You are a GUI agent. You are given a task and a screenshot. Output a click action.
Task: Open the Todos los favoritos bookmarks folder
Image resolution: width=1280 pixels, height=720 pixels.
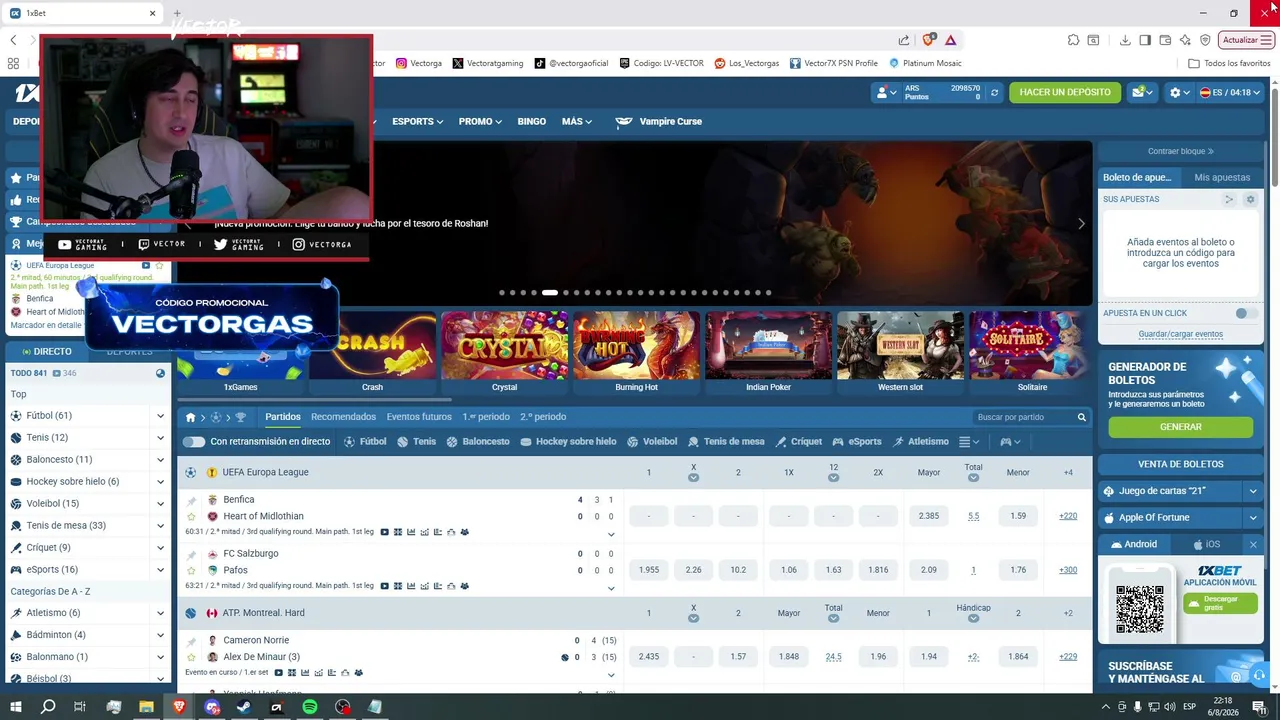[1229, 63]
